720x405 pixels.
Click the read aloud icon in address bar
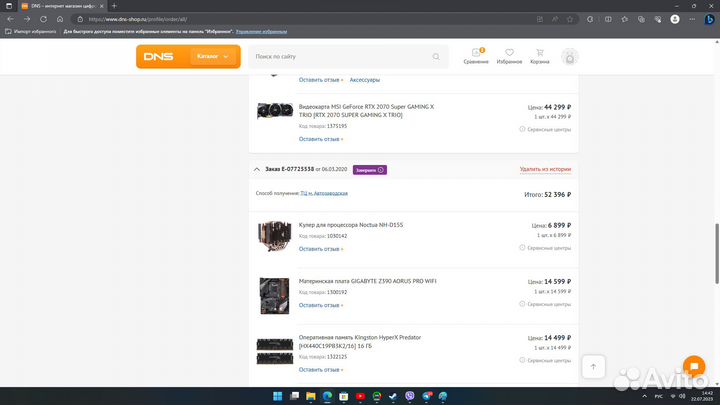[x=555, y=19]
